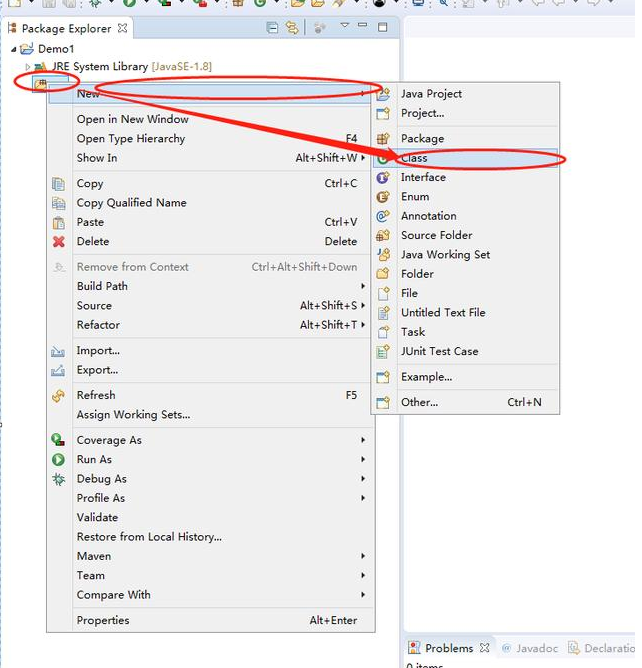The height and width of the screenshot is (668, 642).
Task: Click the red Delete icon
Action: (x=58, y=242)
